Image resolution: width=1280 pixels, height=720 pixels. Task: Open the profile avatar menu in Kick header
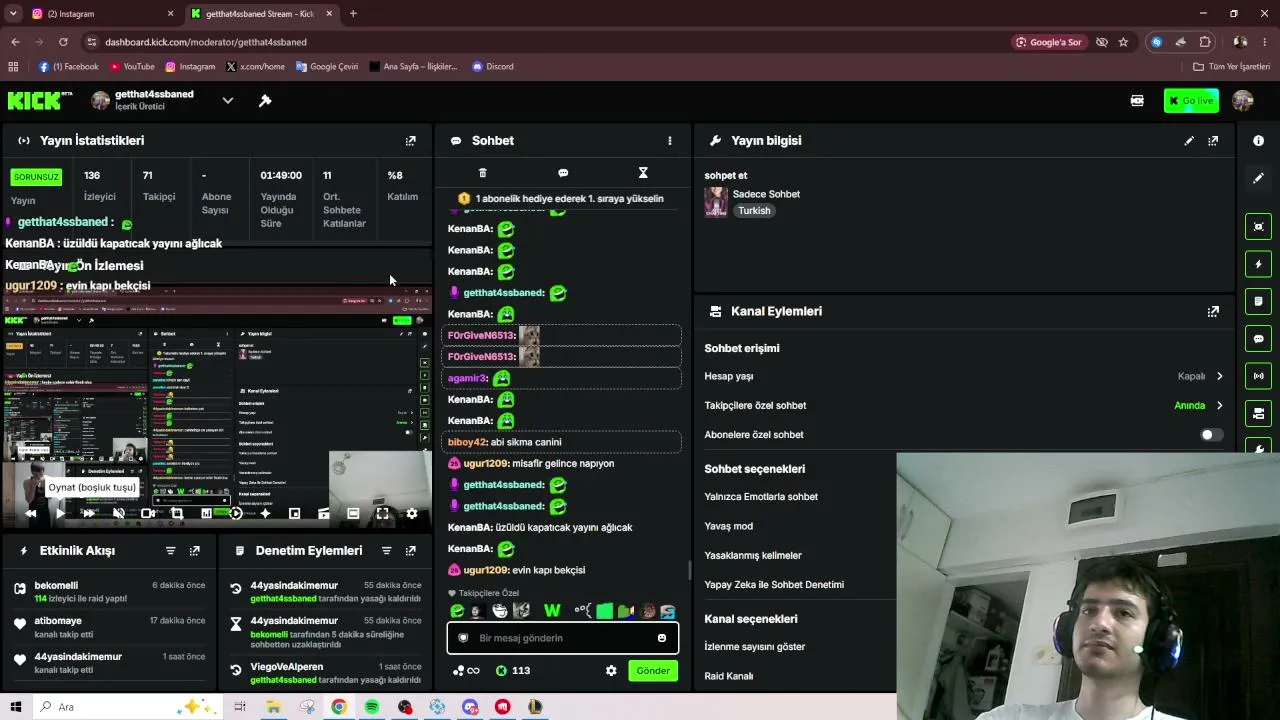click(1243, 100)
